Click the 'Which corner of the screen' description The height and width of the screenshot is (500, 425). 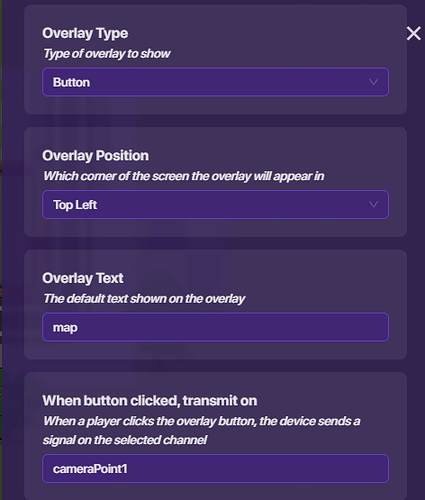point(184,176)
